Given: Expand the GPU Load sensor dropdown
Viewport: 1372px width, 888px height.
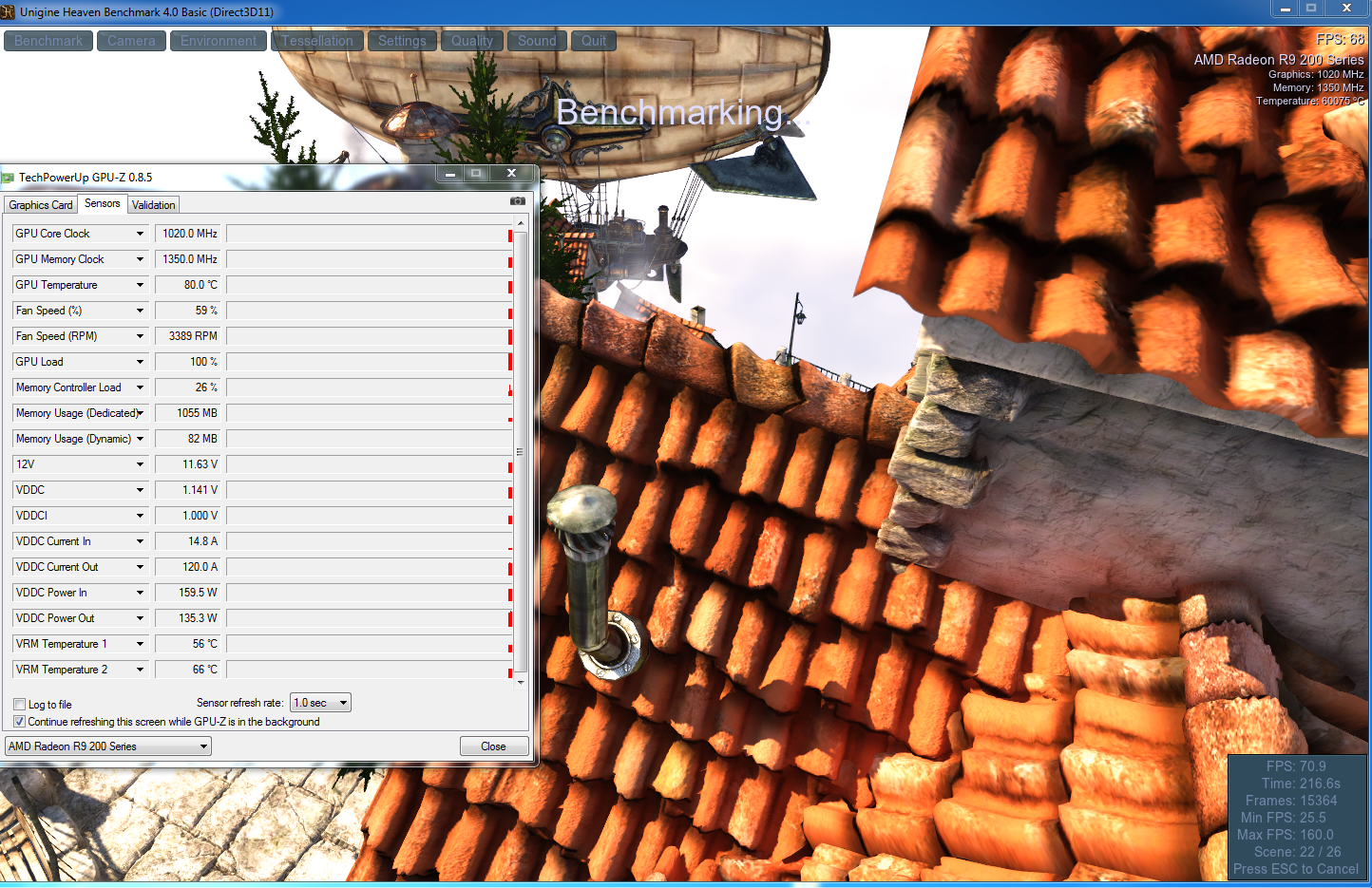Looking at the screenshot, I should [x=140, y=362].
